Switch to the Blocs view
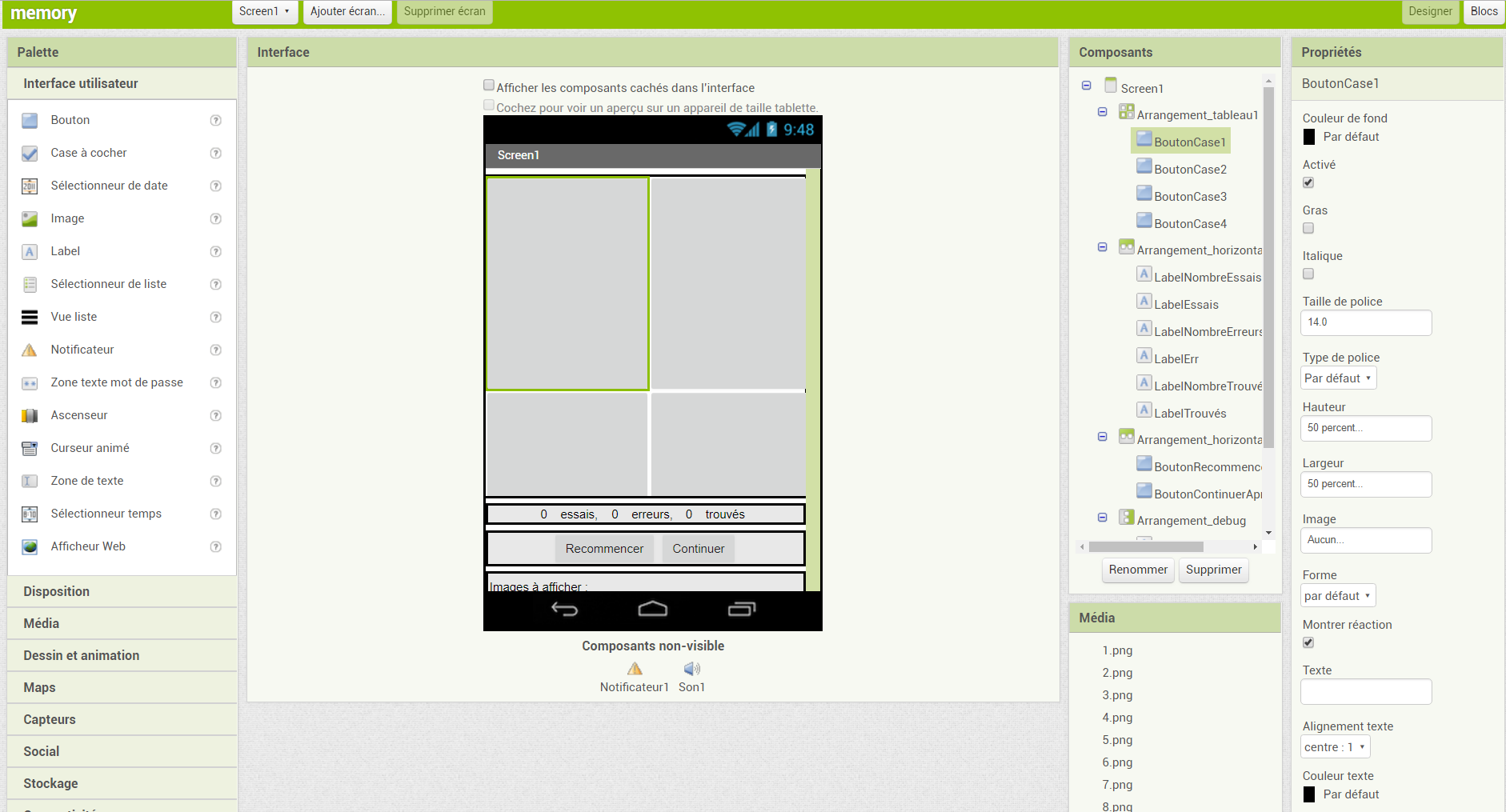The height and width of the screenshot is (812, 1506). pos(1484,12)
